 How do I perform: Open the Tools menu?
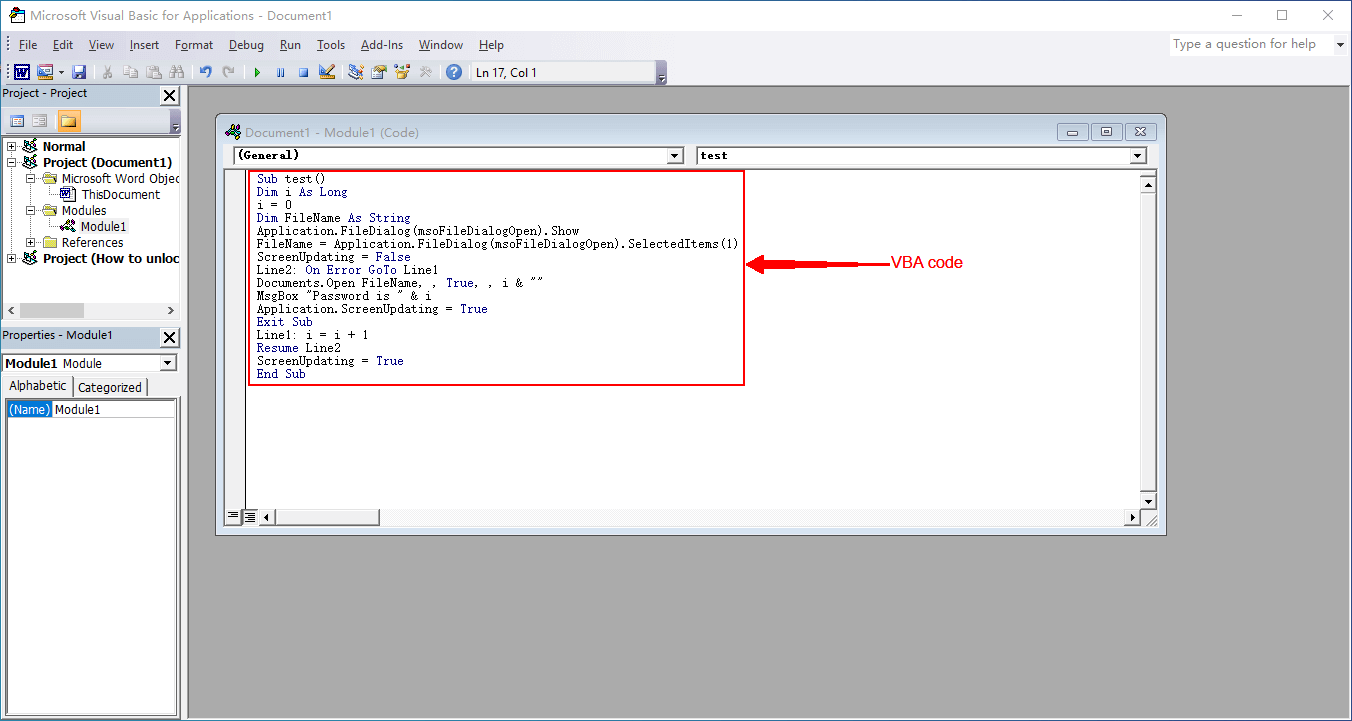[x=331, y=45]
